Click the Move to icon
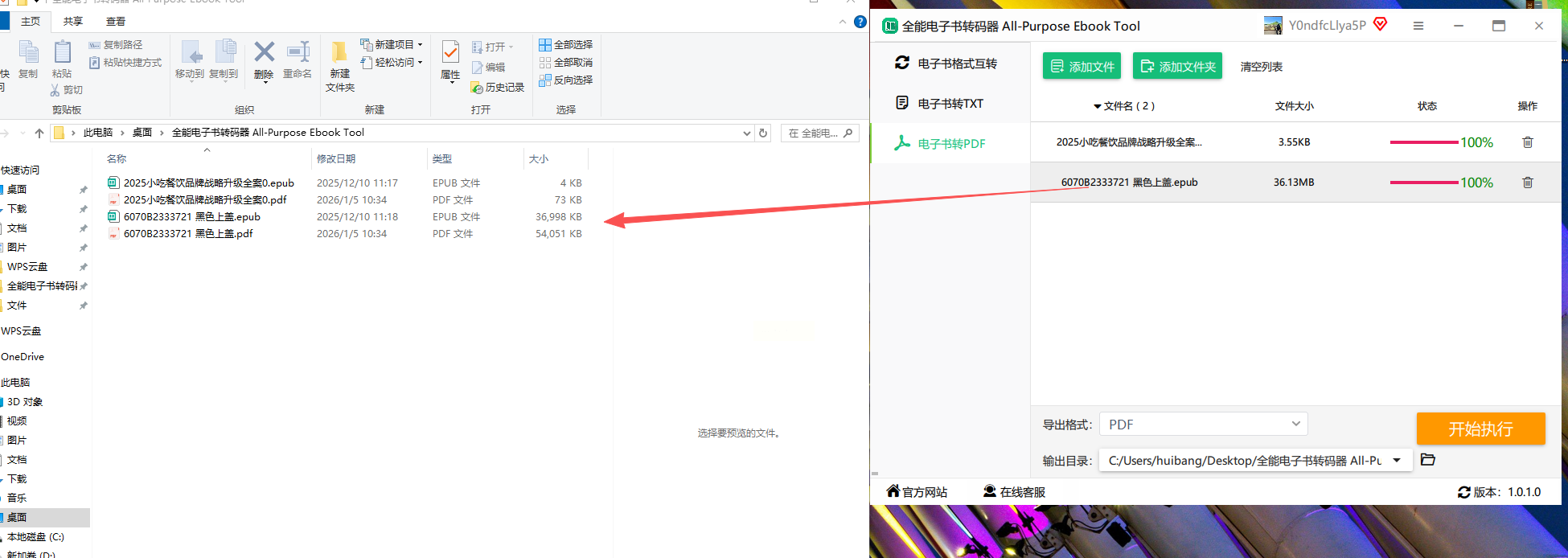1568x558 pixels. click(191, 52)
